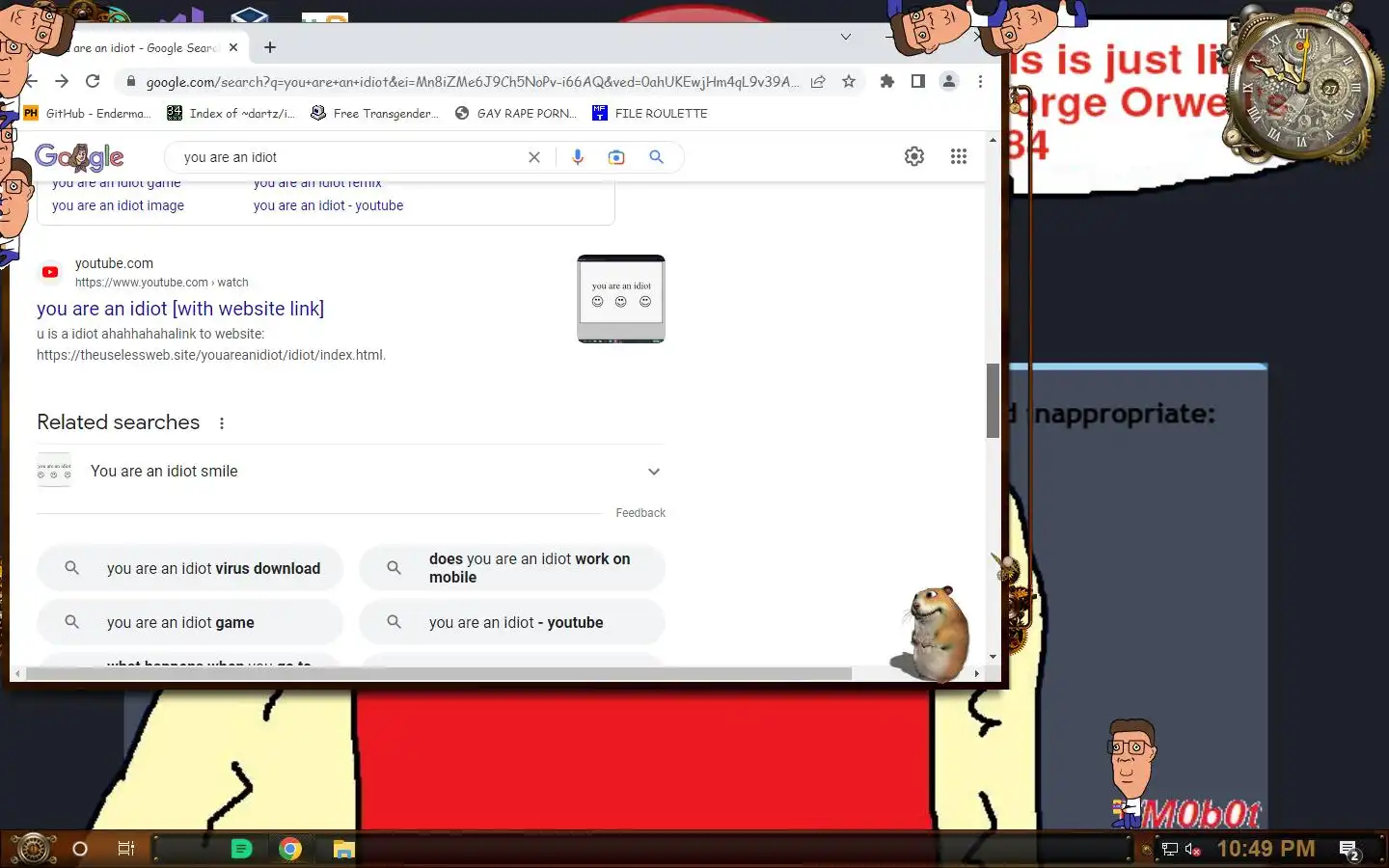
Task: Click the horizontal scrollbar at window bottom
Action: click(439, 673)
